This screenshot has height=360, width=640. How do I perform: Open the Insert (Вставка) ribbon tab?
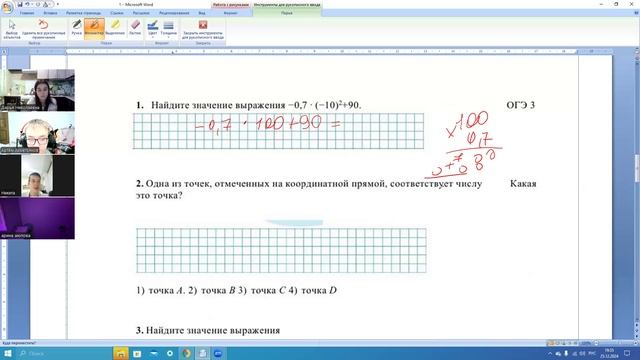(x=51, y=13)
